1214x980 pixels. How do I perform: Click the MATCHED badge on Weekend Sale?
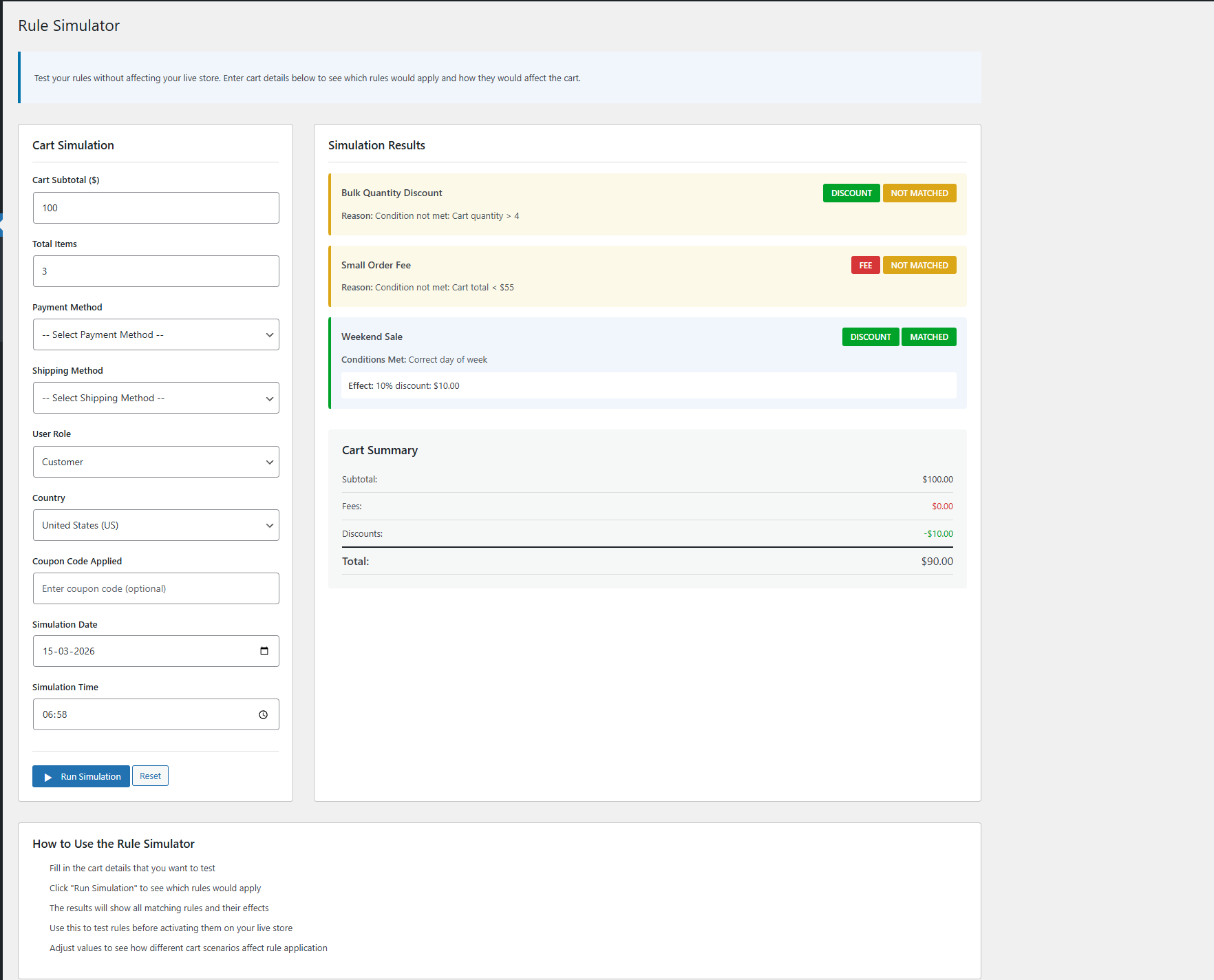(928, 337)
